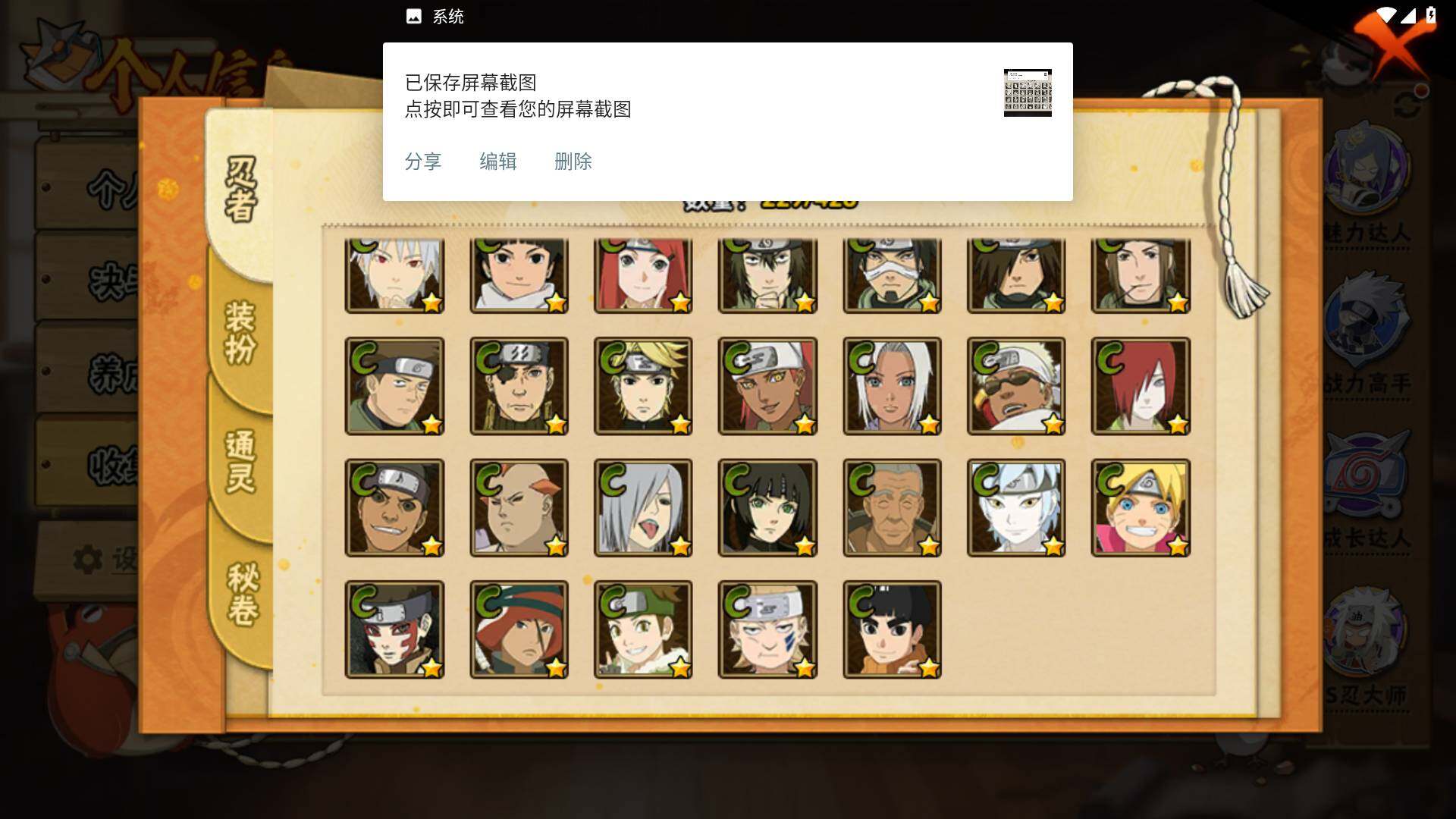Open the 装扮 tab
This screenshot has height=819, width=1456.
click(x=240, y=334)
